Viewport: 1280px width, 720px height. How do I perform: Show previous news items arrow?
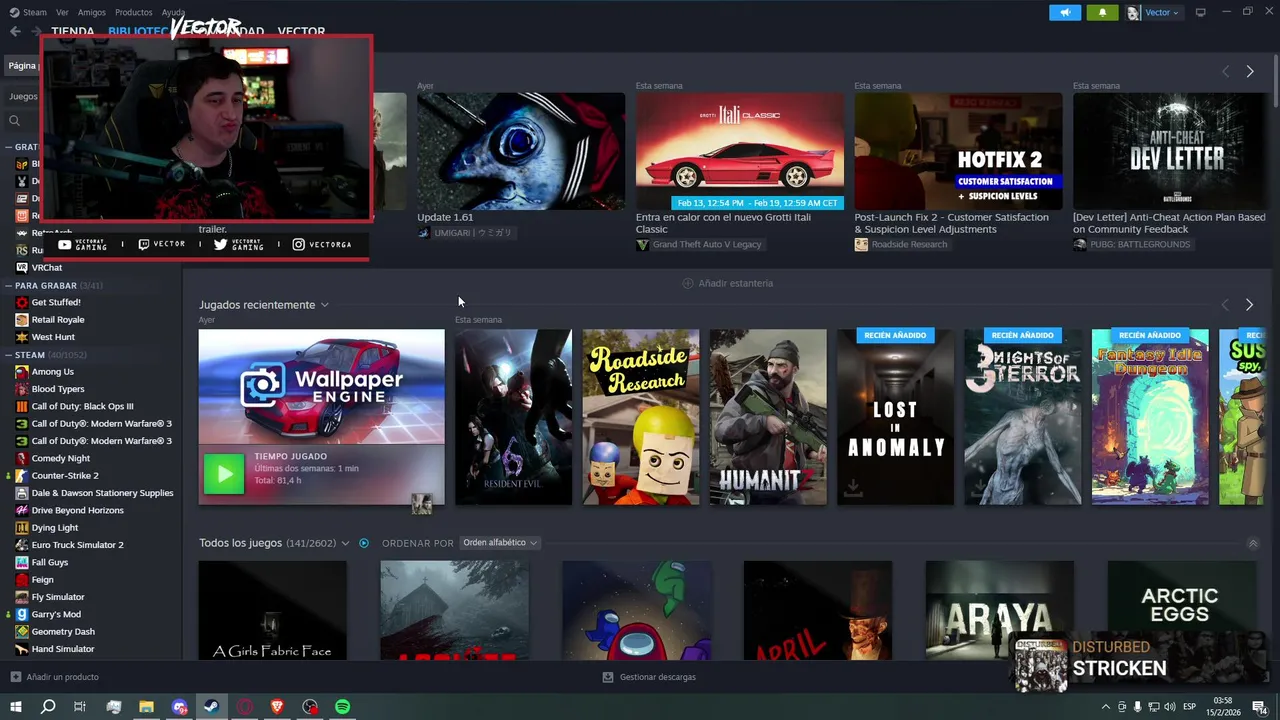pyautogui.click(x=1225, y=71)
